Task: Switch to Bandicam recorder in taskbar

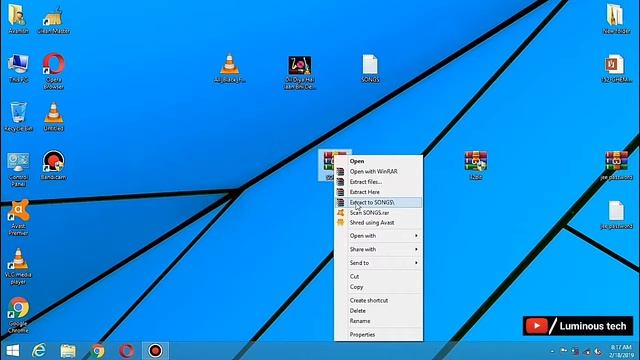Action: point(156,351)
